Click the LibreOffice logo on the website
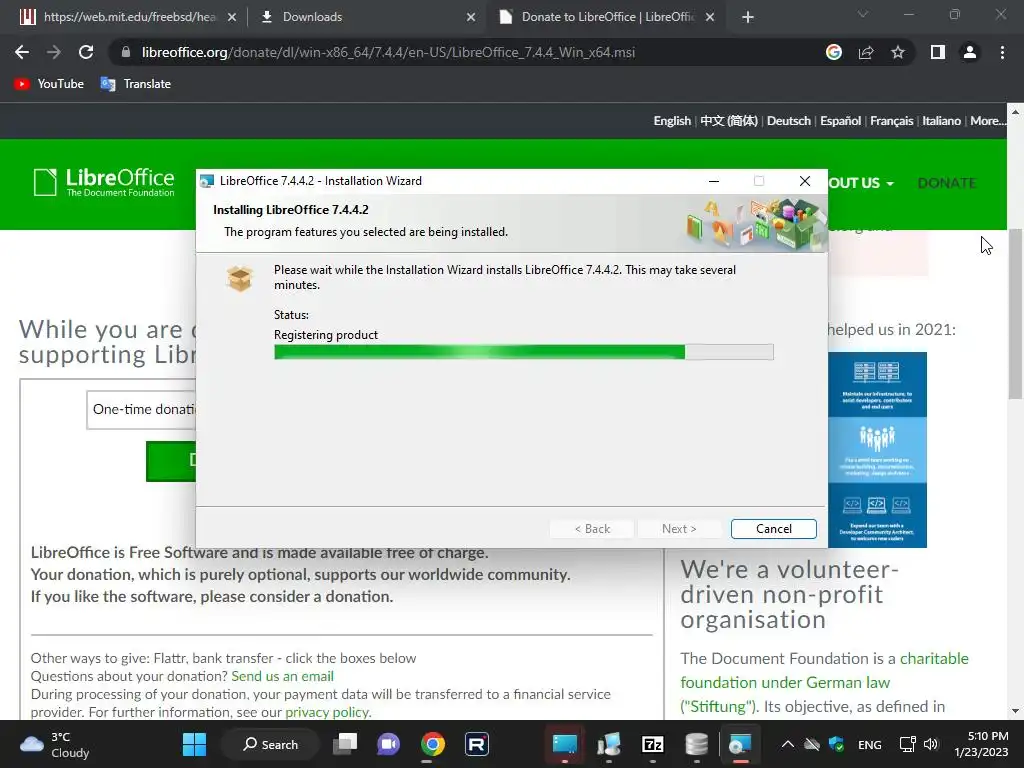The height and width of the screenshot is (768, 1024). click(x=104, y=182)
